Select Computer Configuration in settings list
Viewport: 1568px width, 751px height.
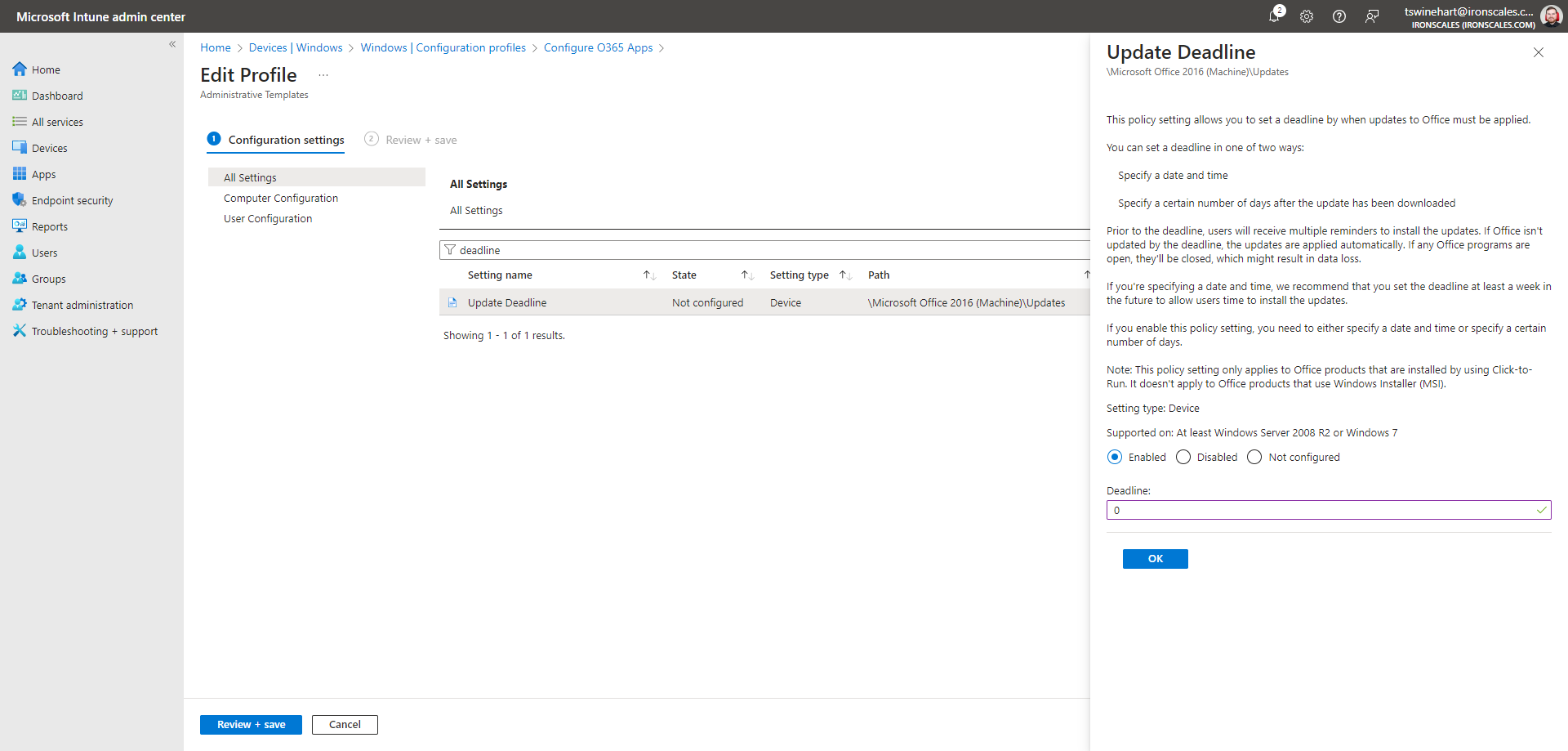tap(281, 198)
